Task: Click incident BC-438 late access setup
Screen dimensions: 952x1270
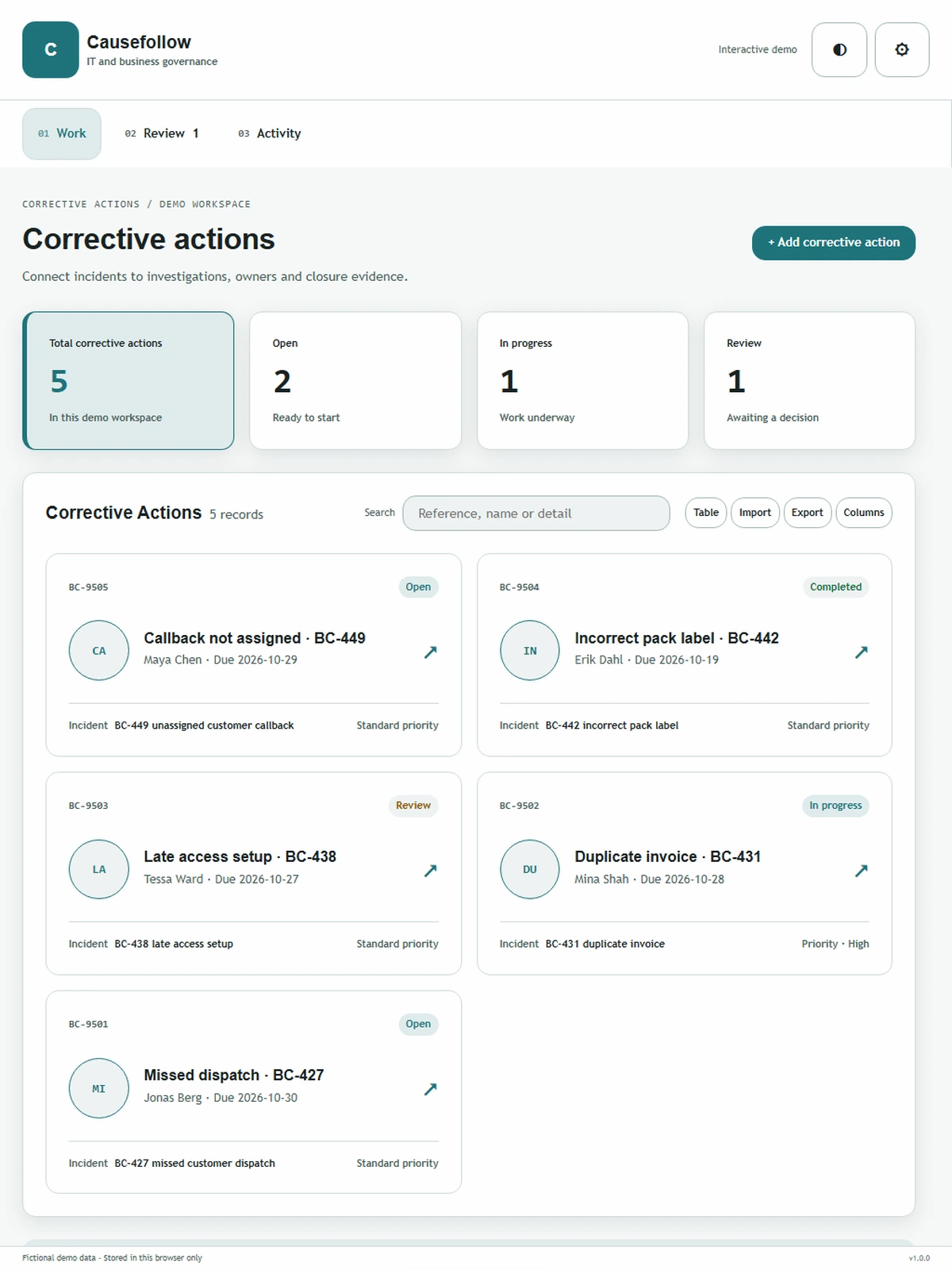Action: 174,944
